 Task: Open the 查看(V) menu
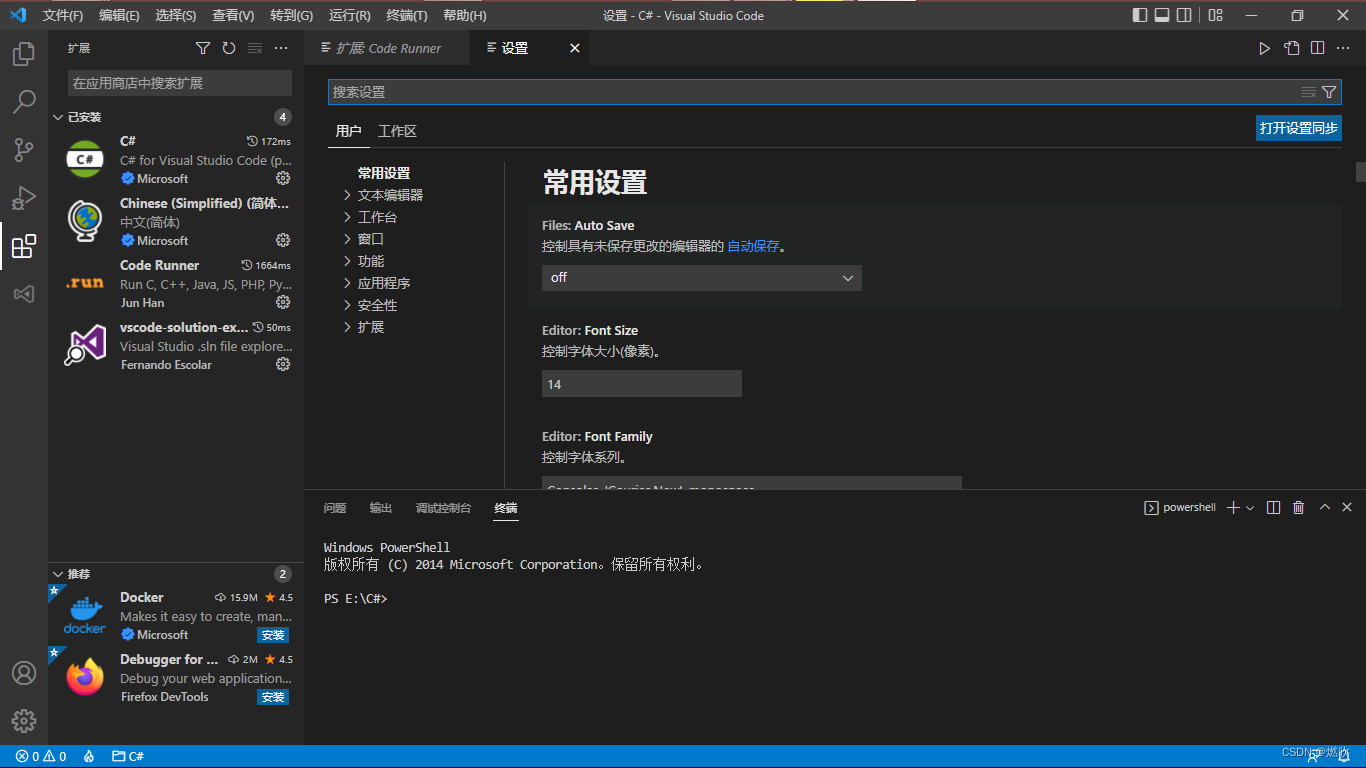pos(233,16)
